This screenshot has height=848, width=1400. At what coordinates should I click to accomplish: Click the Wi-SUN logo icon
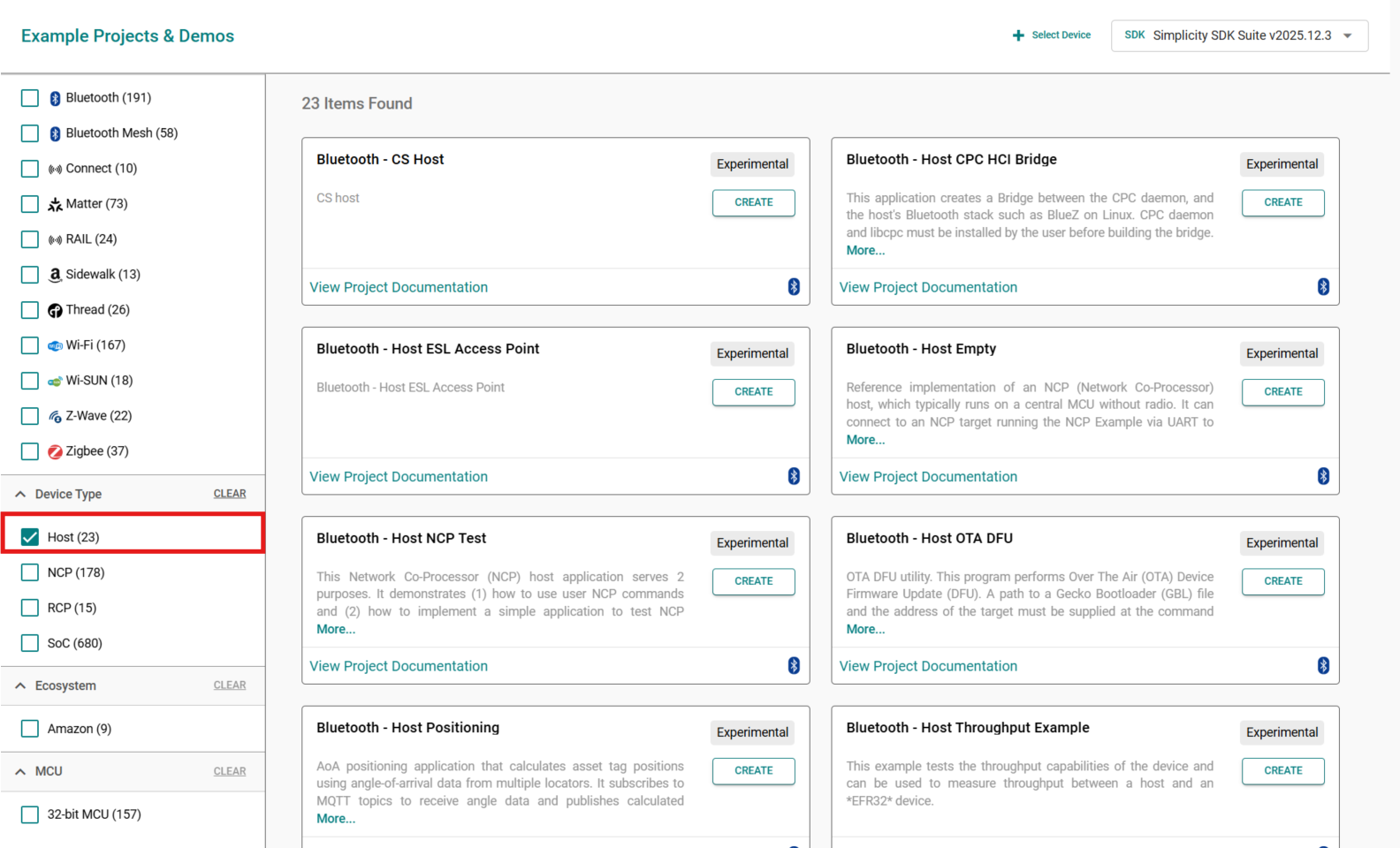point(55,381)
